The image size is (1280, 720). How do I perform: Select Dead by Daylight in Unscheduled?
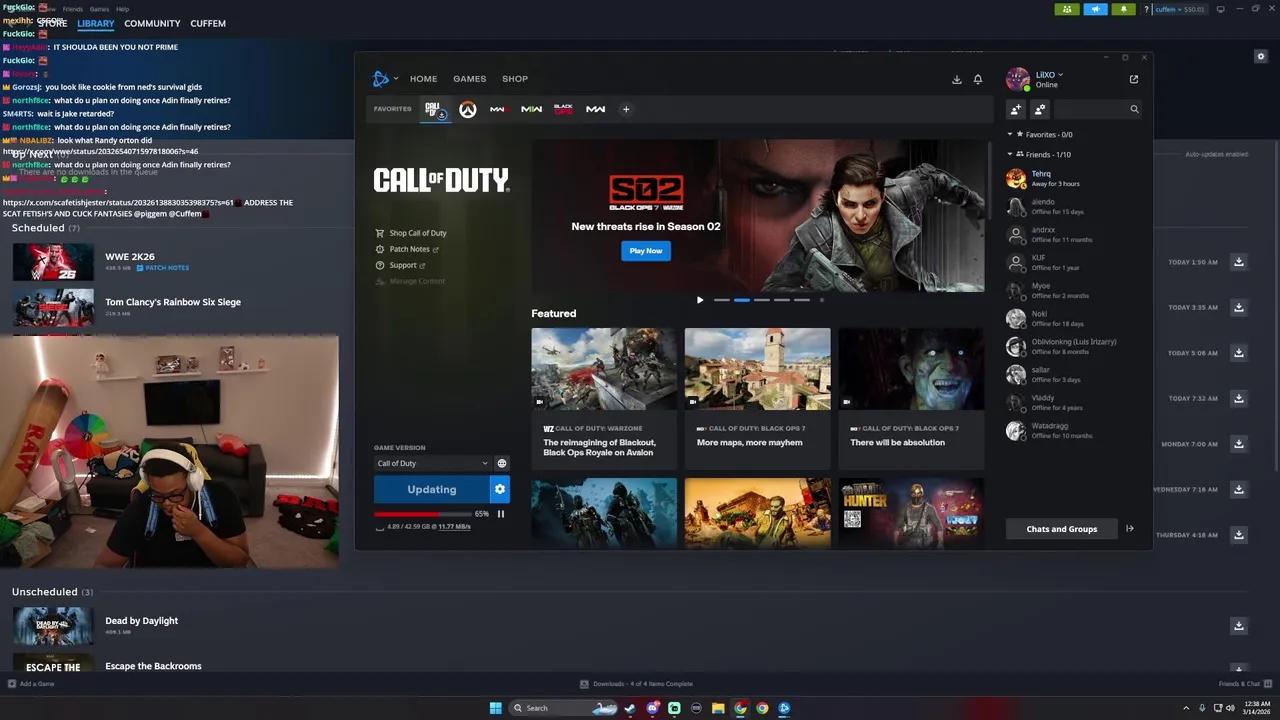(x=142, y=621)
